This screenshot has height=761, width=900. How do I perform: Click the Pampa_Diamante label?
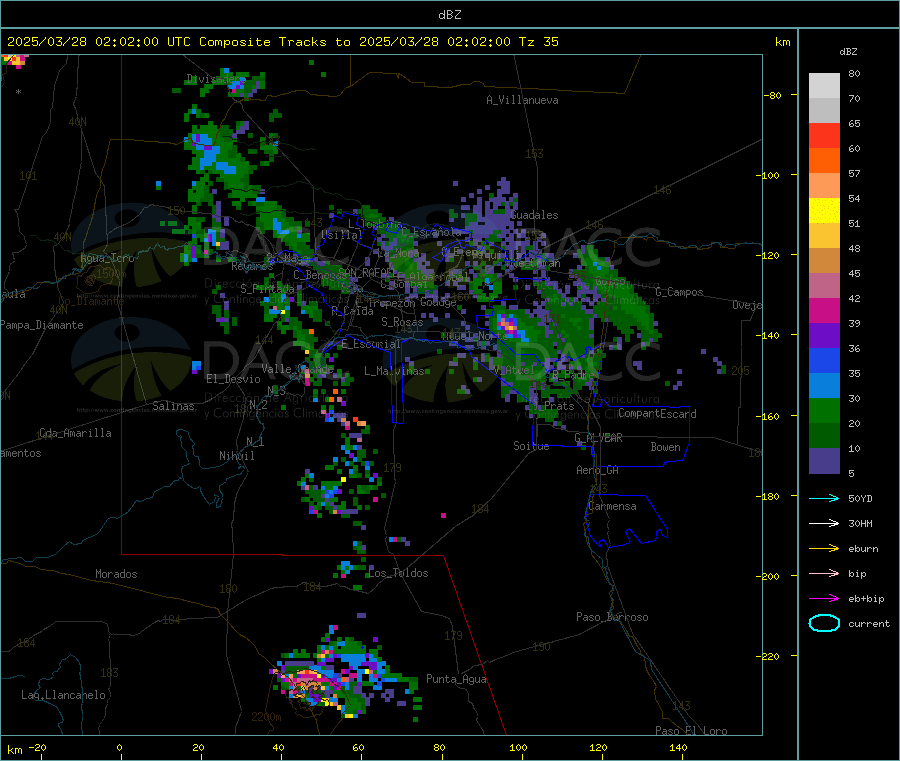(x=42, y=325)
